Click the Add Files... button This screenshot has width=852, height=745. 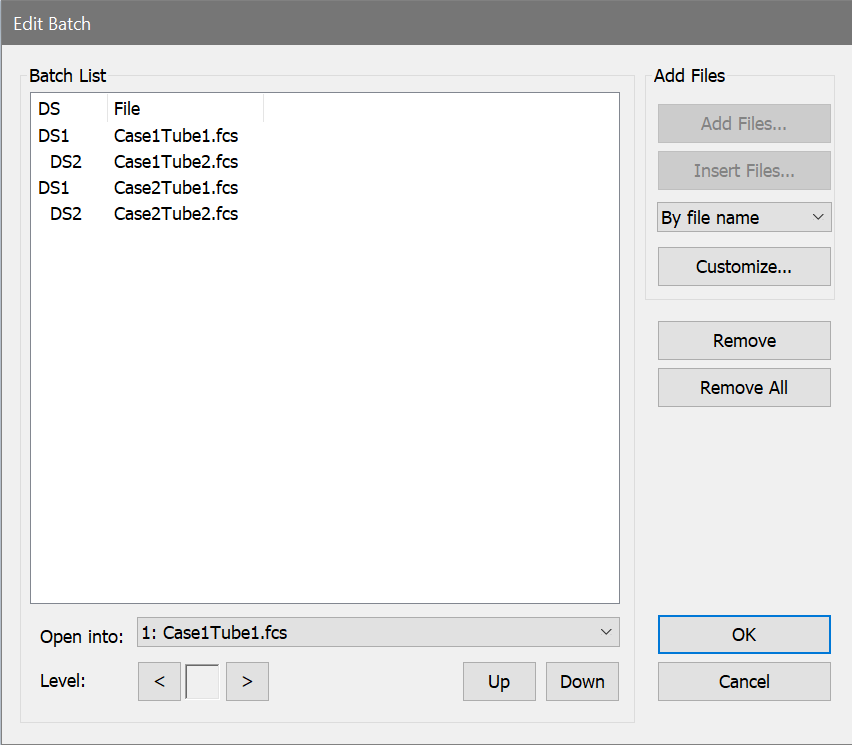744,124
